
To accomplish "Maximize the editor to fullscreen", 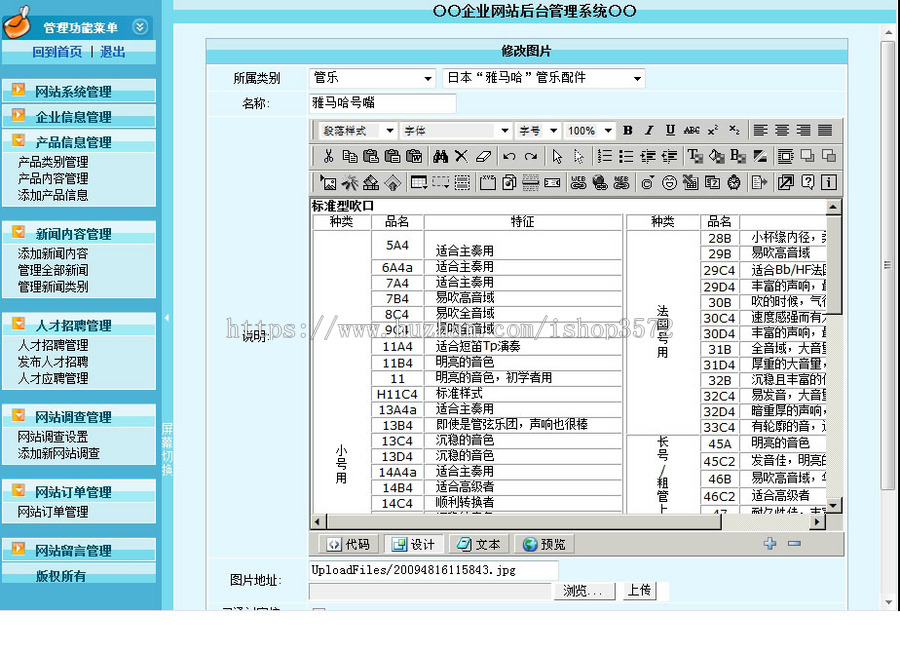I will click(x=786, y=182).
